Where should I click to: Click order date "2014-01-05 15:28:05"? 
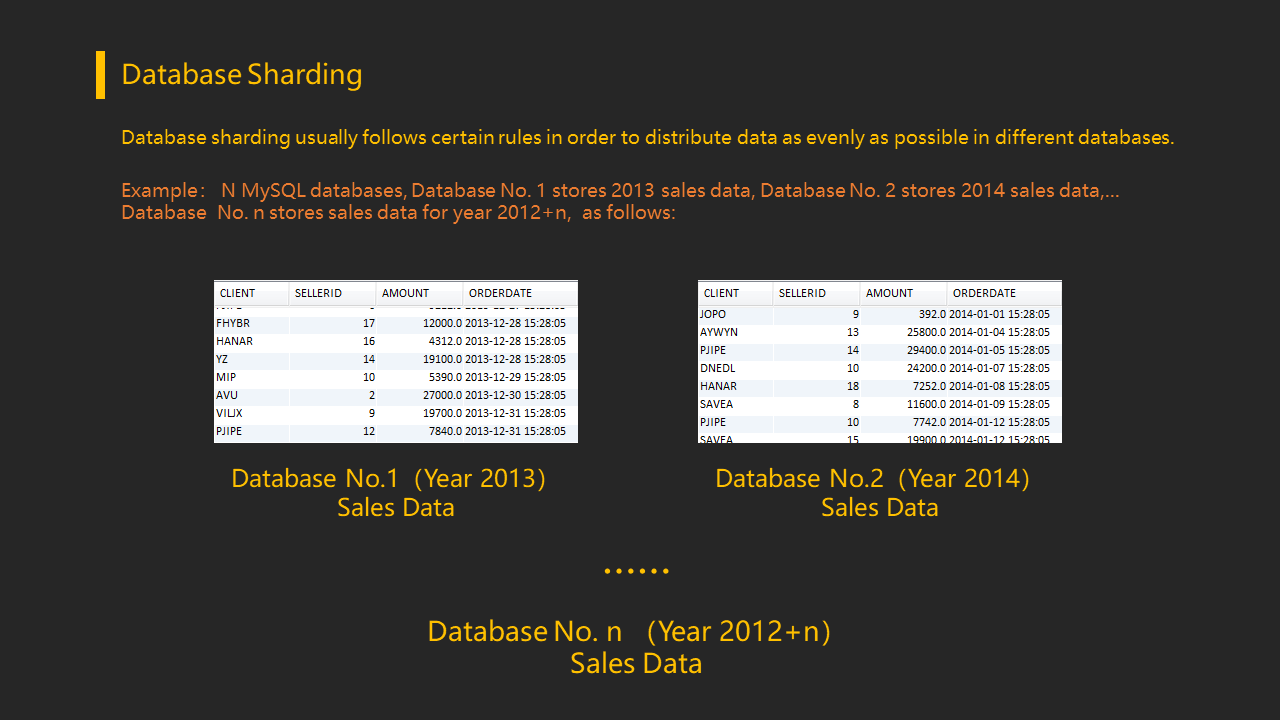(x=999, y=350)
